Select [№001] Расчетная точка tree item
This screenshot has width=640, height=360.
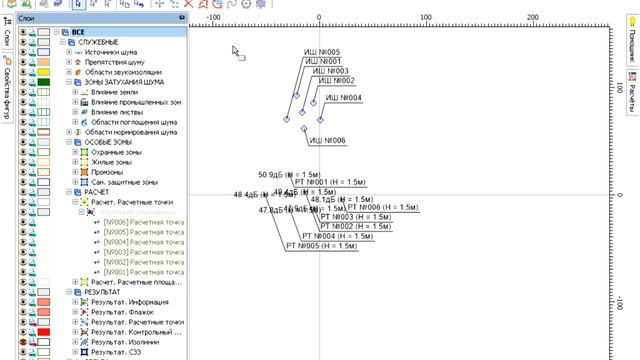click(x=144, y=272)
